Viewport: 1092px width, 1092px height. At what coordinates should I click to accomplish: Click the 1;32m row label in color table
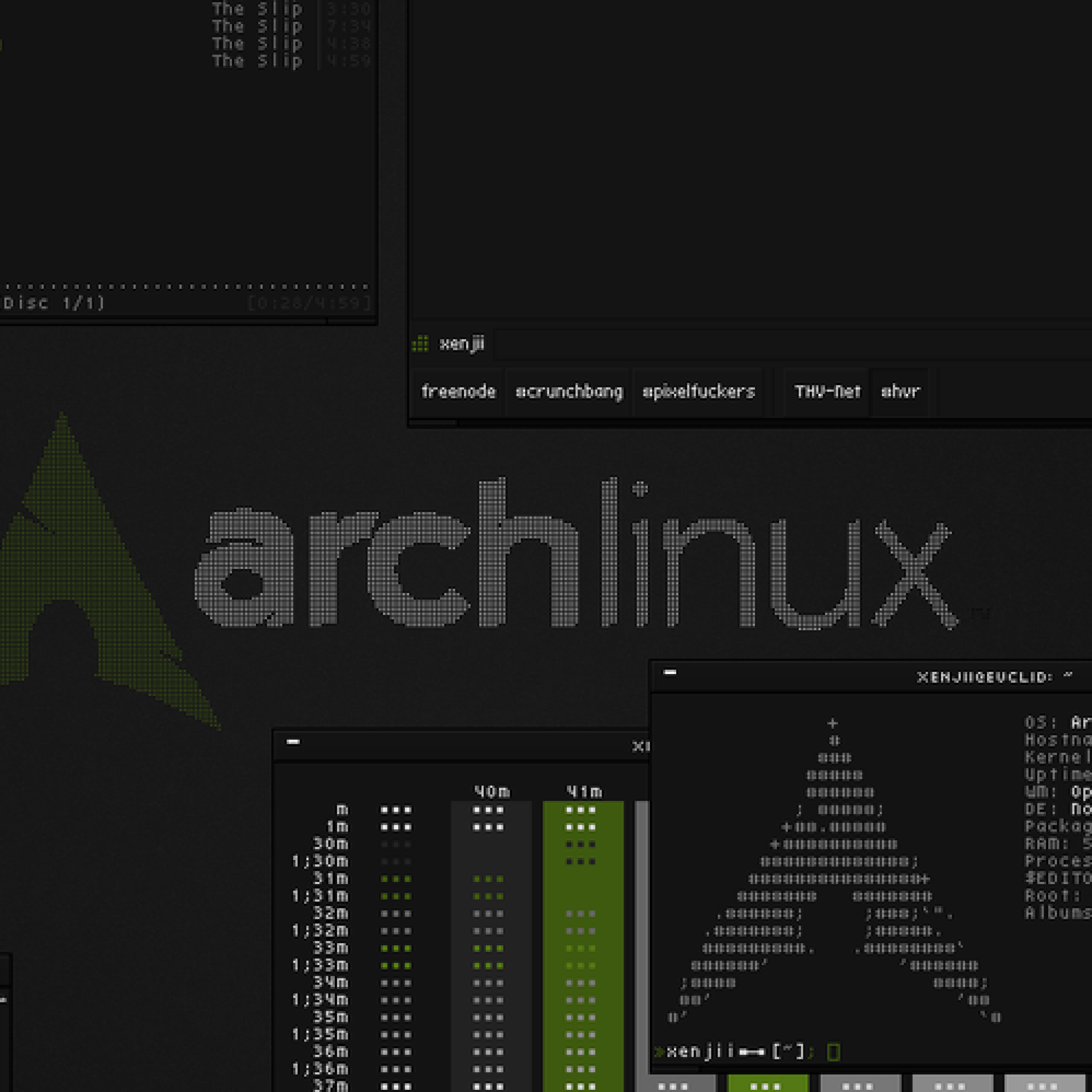(320, 930)
